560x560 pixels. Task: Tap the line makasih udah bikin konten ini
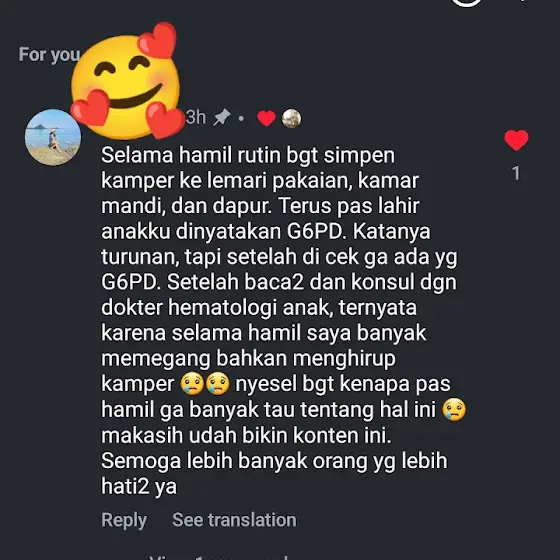[246, 435]
